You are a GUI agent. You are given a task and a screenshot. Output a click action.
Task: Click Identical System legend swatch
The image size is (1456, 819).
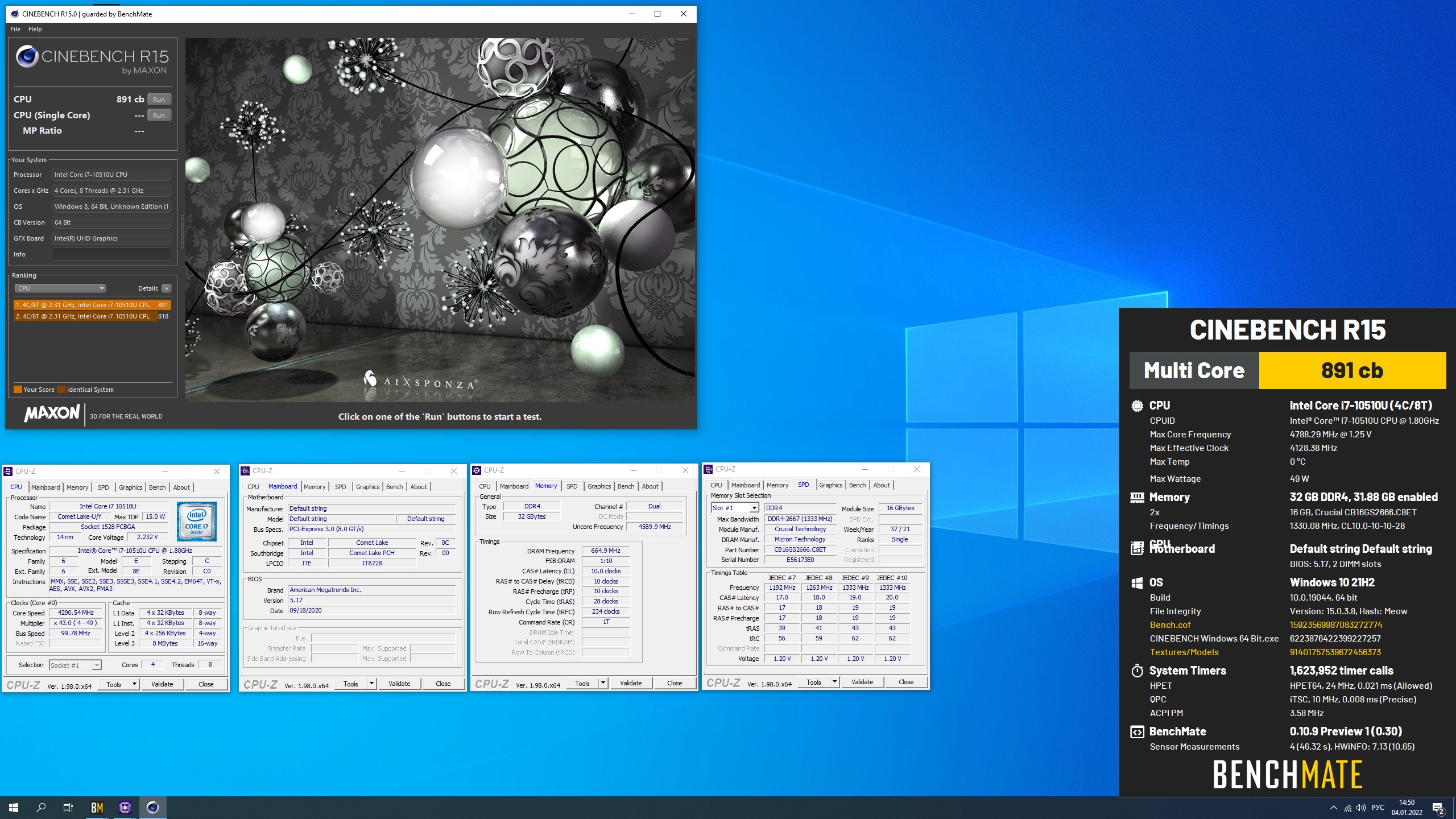coord(61,390)
